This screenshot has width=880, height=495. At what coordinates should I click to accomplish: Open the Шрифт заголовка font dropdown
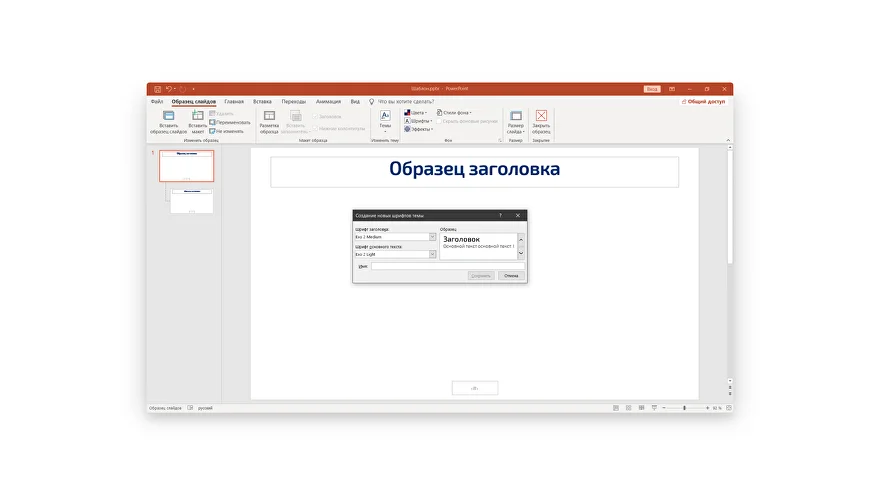pyautogui.click(x=432, y=237)
